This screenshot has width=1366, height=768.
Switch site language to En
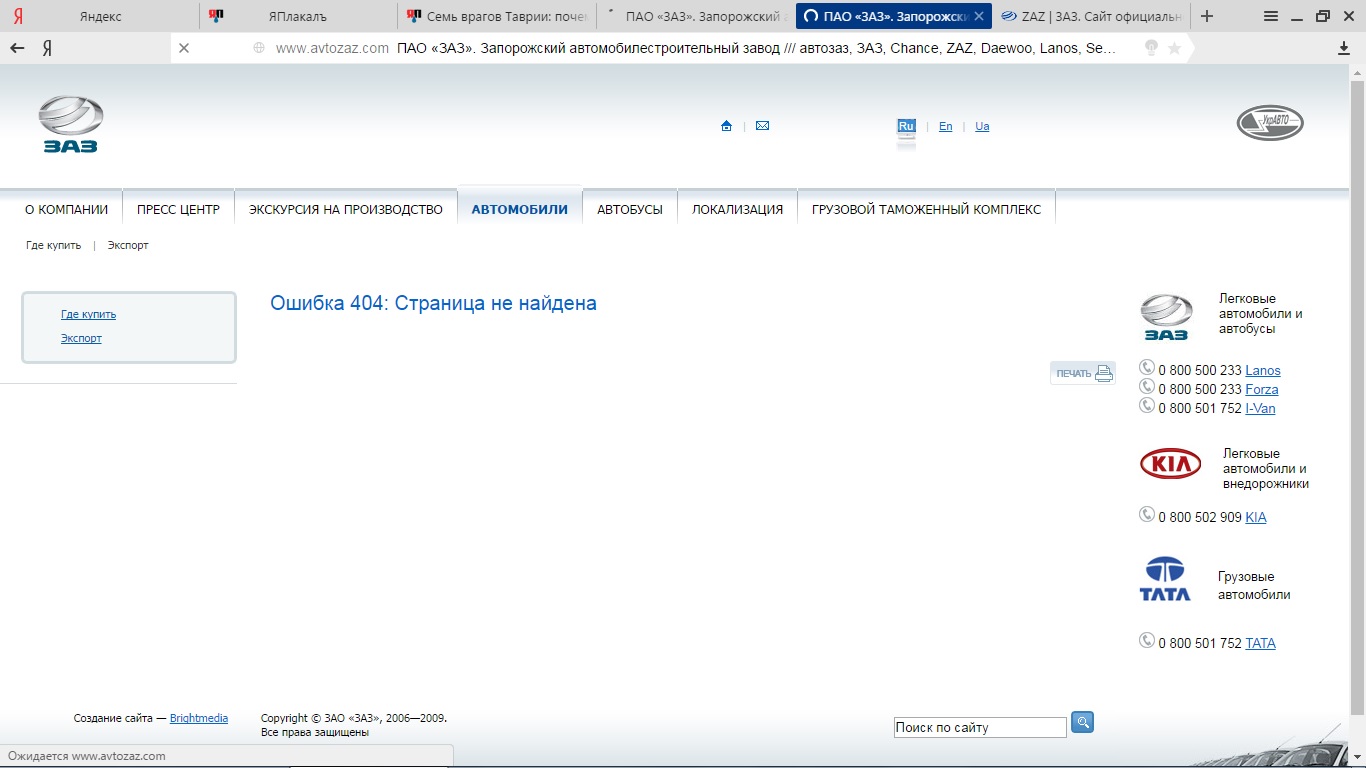click(x=945, y=127)
